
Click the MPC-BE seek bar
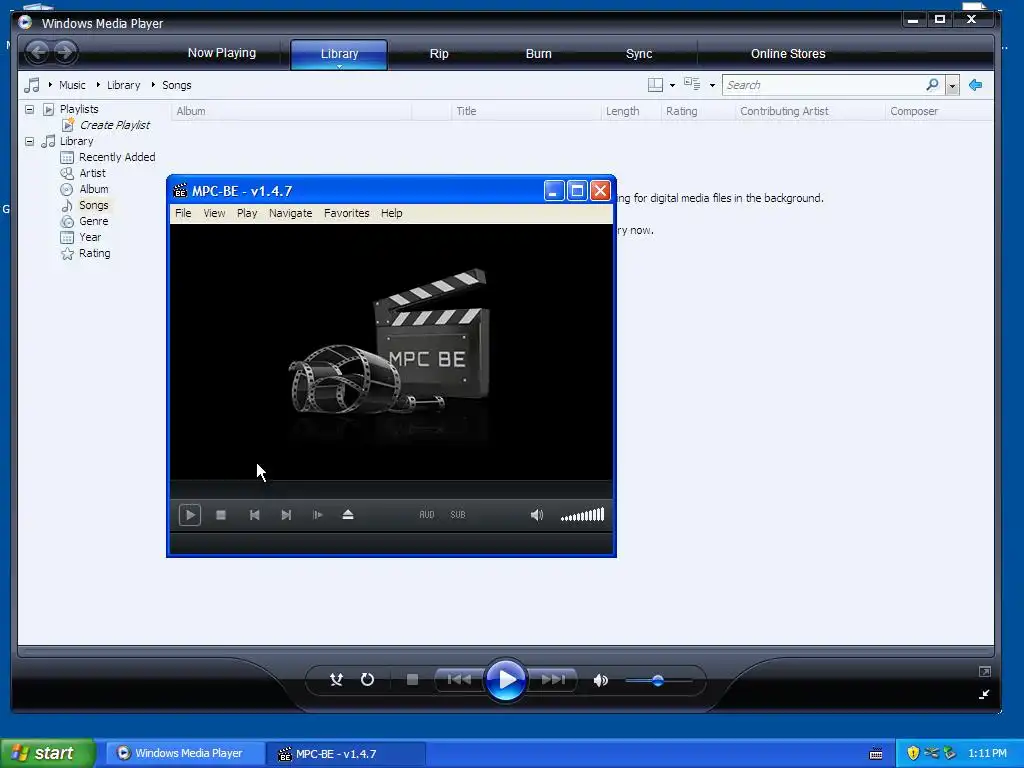point(391,488)
